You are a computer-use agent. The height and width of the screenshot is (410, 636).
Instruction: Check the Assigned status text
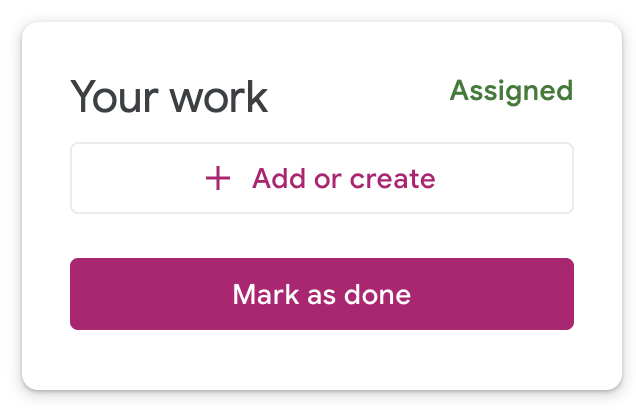point(511,91)
